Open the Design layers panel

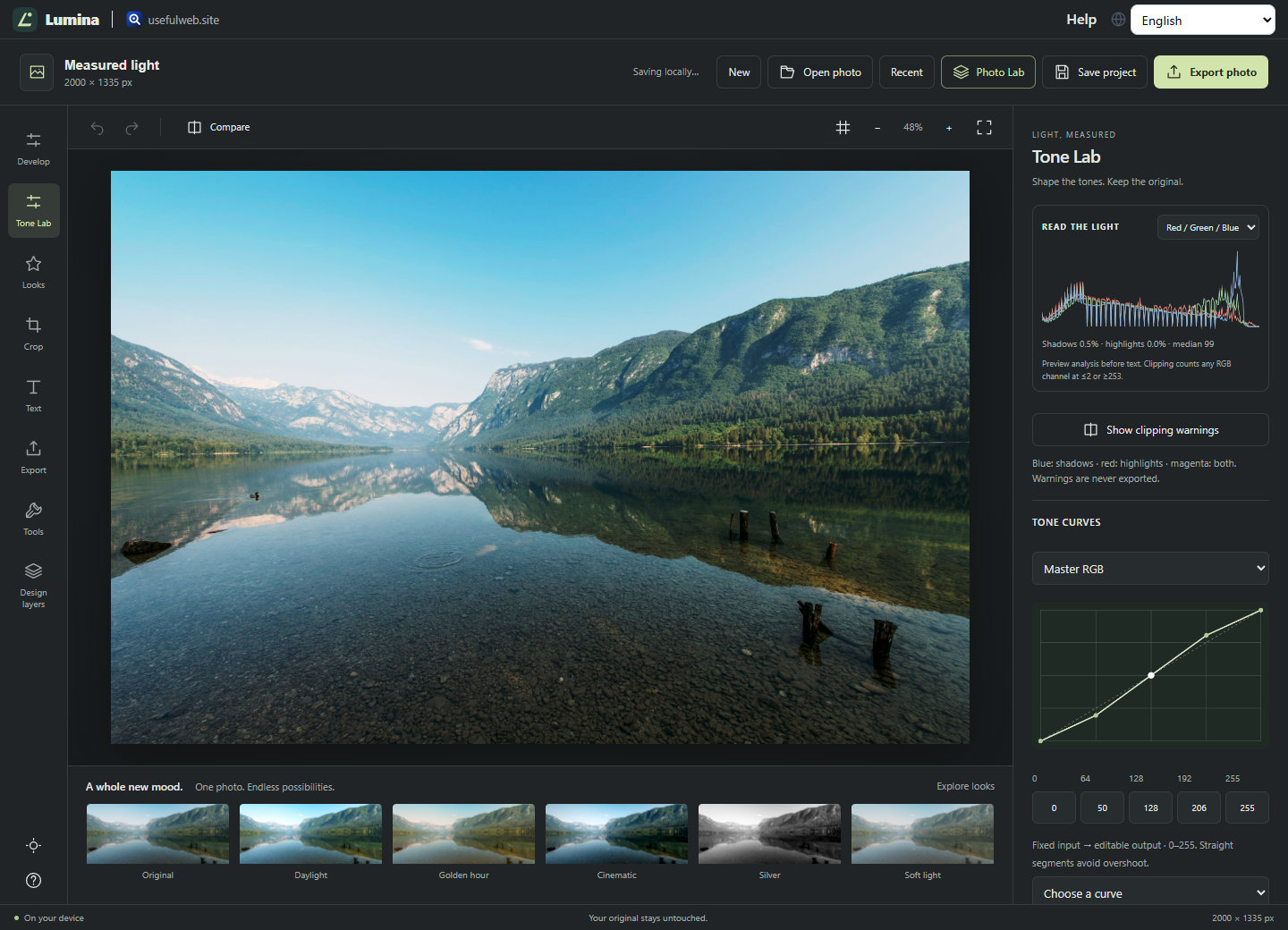coord(33,586)
